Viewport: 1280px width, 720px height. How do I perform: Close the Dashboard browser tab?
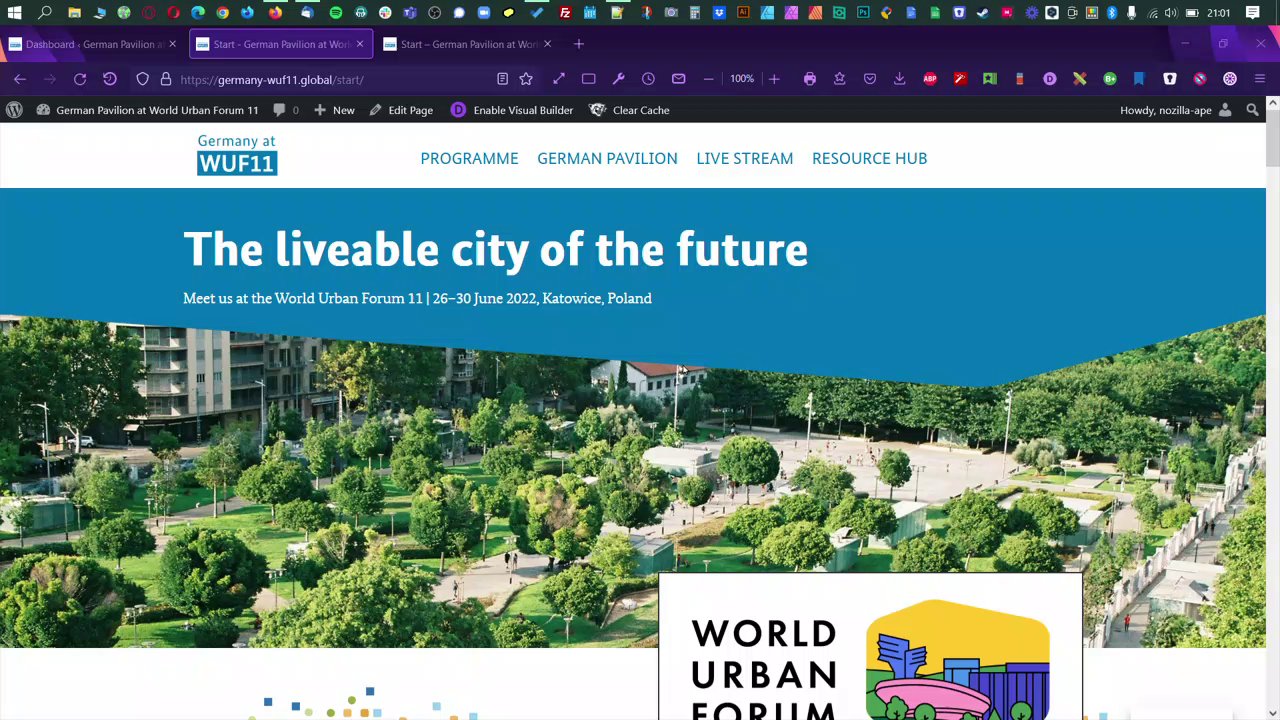click(x=172, y=44)
